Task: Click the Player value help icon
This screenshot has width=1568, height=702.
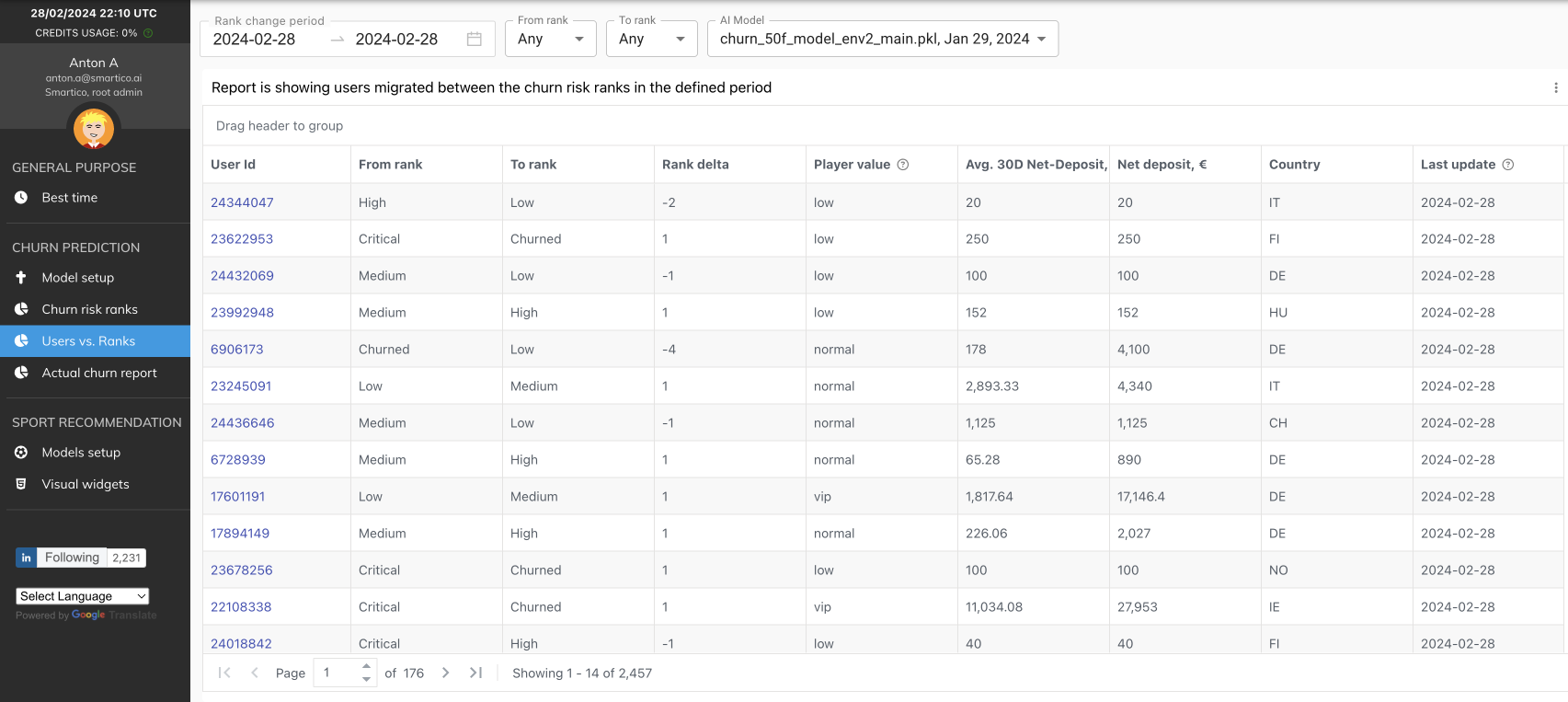Action: (902, 165)
